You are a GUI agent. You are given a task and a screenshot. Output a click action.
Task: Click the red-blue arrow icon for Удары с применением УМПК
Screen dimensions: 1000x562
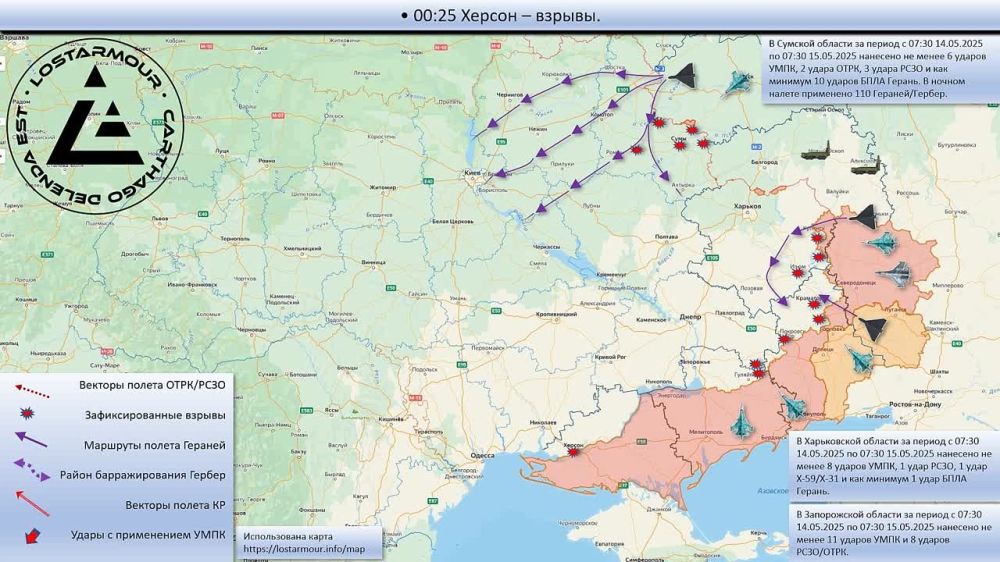tap(31, 535)
